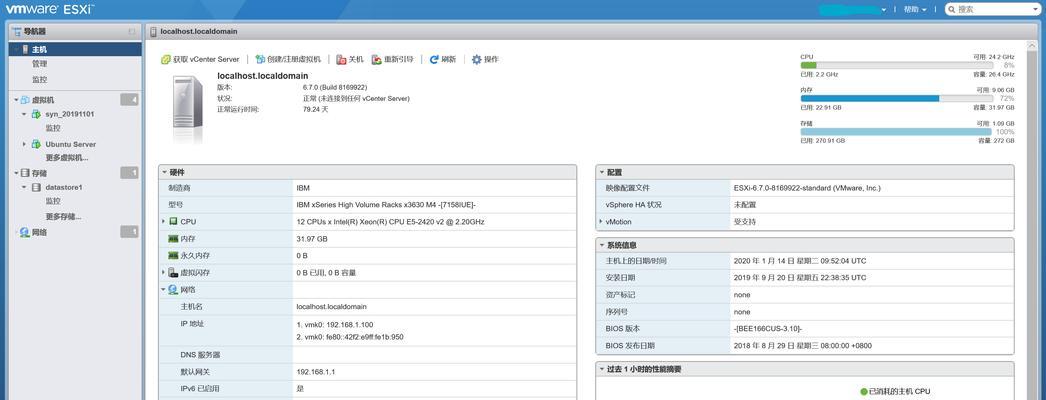Click the Ubuntu Server VM icon
This screenshot has height=400, width=1046.
pos(36,144)
